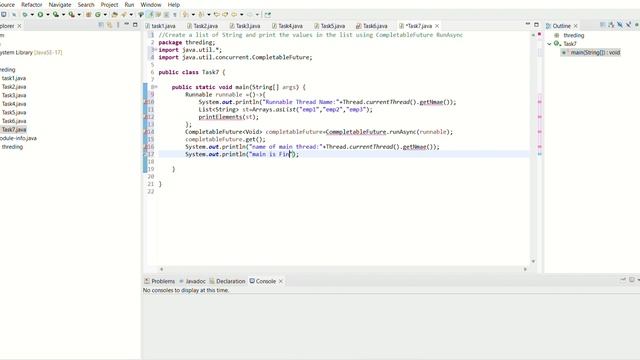Open the Coverage button dropdown arrow
640x360 pixels.
point(63,15)
